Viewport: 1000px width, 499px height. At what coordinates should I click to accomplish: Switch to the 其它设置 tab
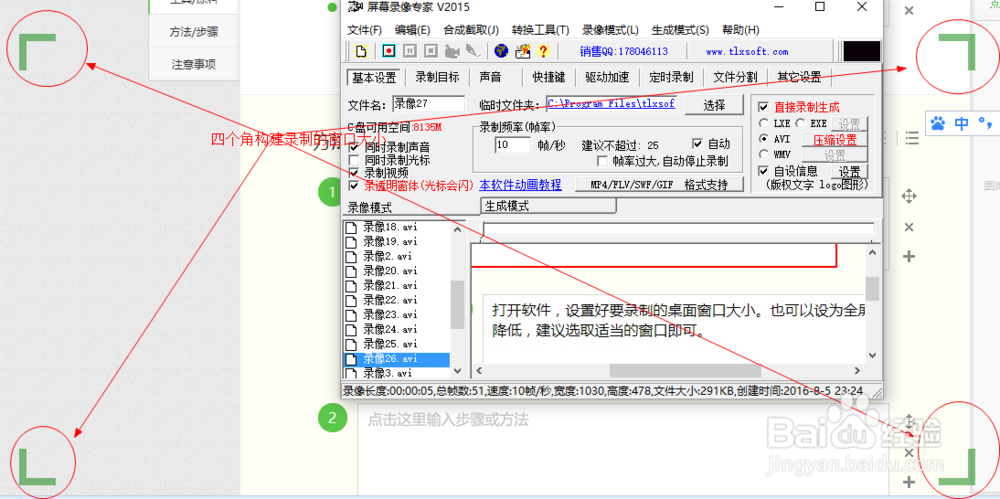(x=798, y=77)
